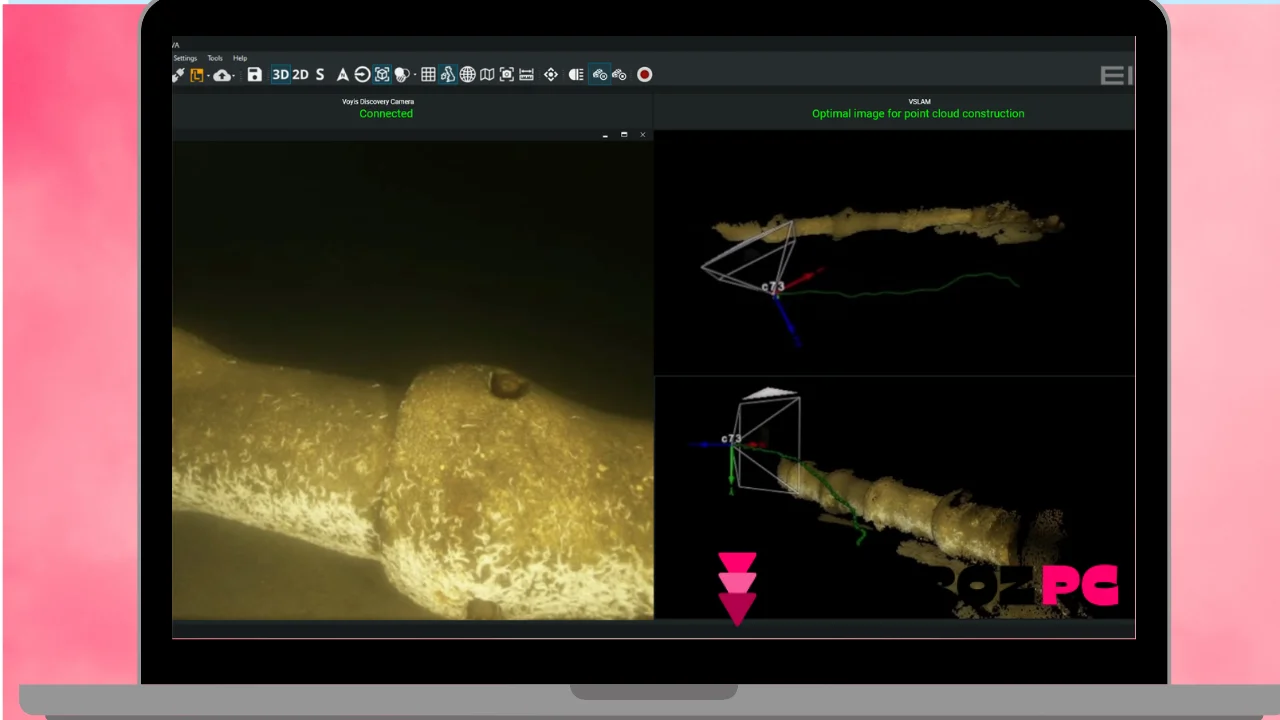Click the lower VSLAM point cloud view
The height and width of the screenshot is (720, 1280).
(x=895, y=498)
